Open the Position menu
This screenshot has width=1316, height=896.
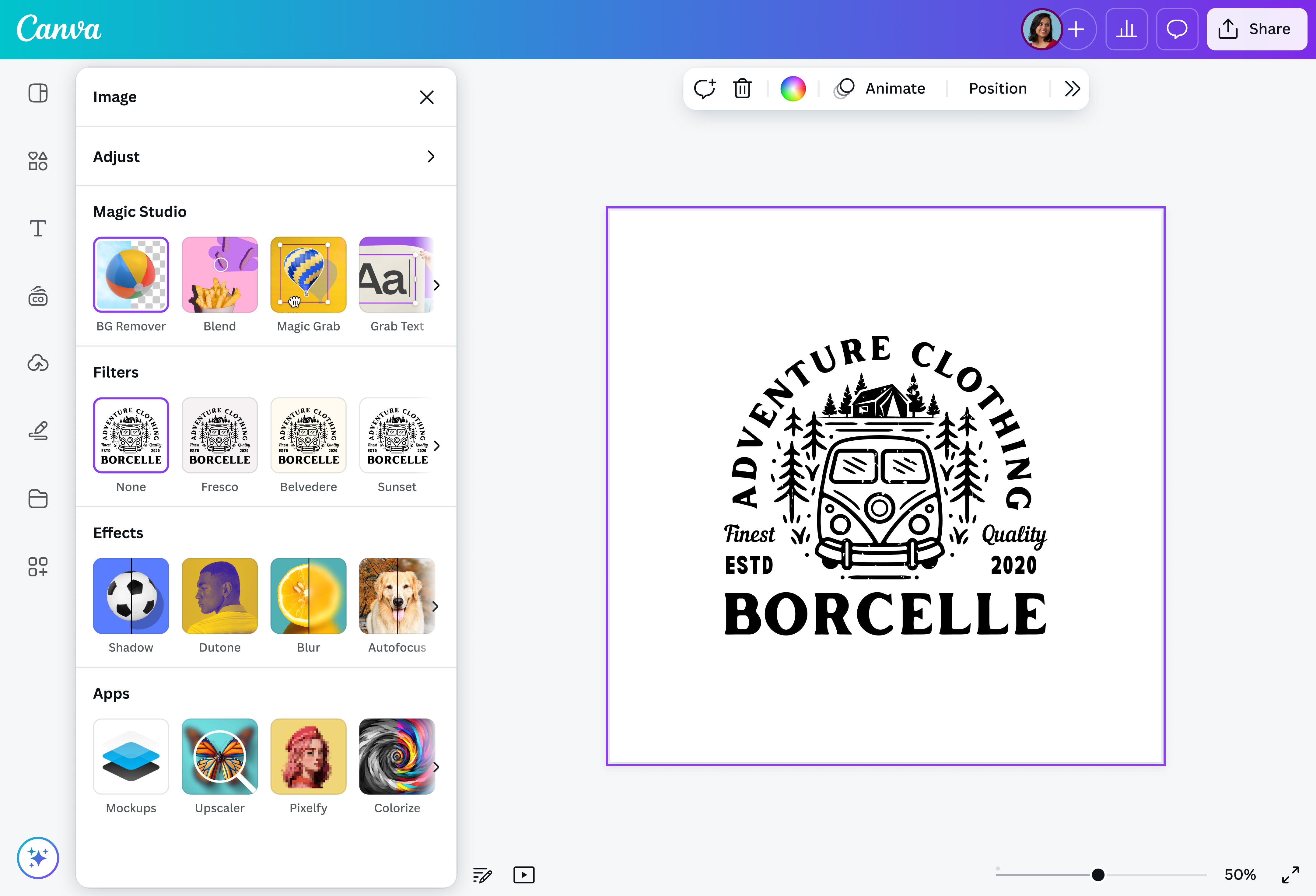pyautogui.click(x=997, y=88)
